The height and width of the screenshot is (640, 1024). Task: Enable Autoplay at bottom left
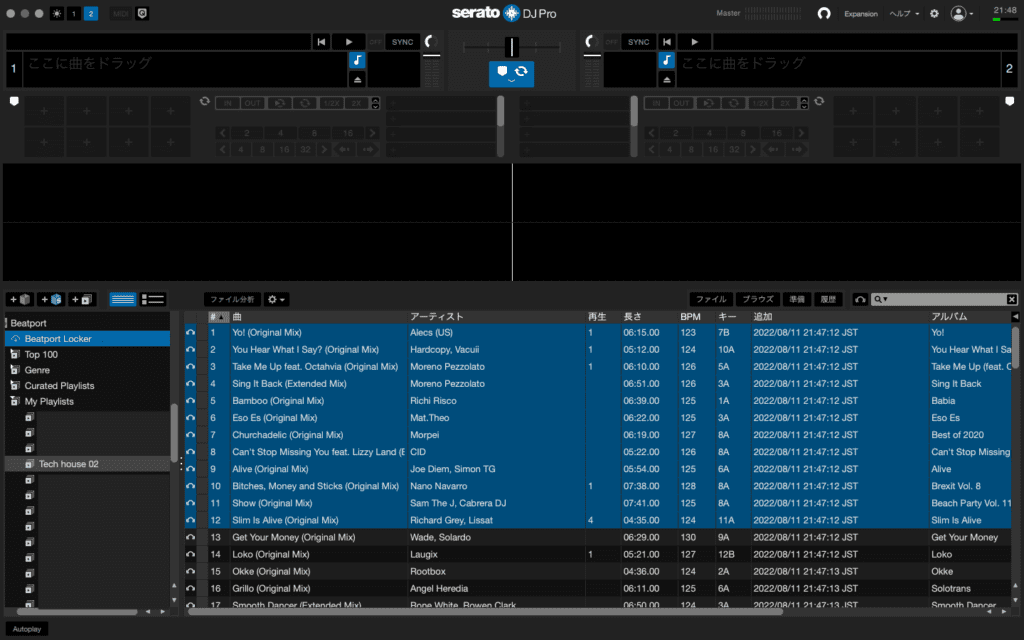point(27,629)
